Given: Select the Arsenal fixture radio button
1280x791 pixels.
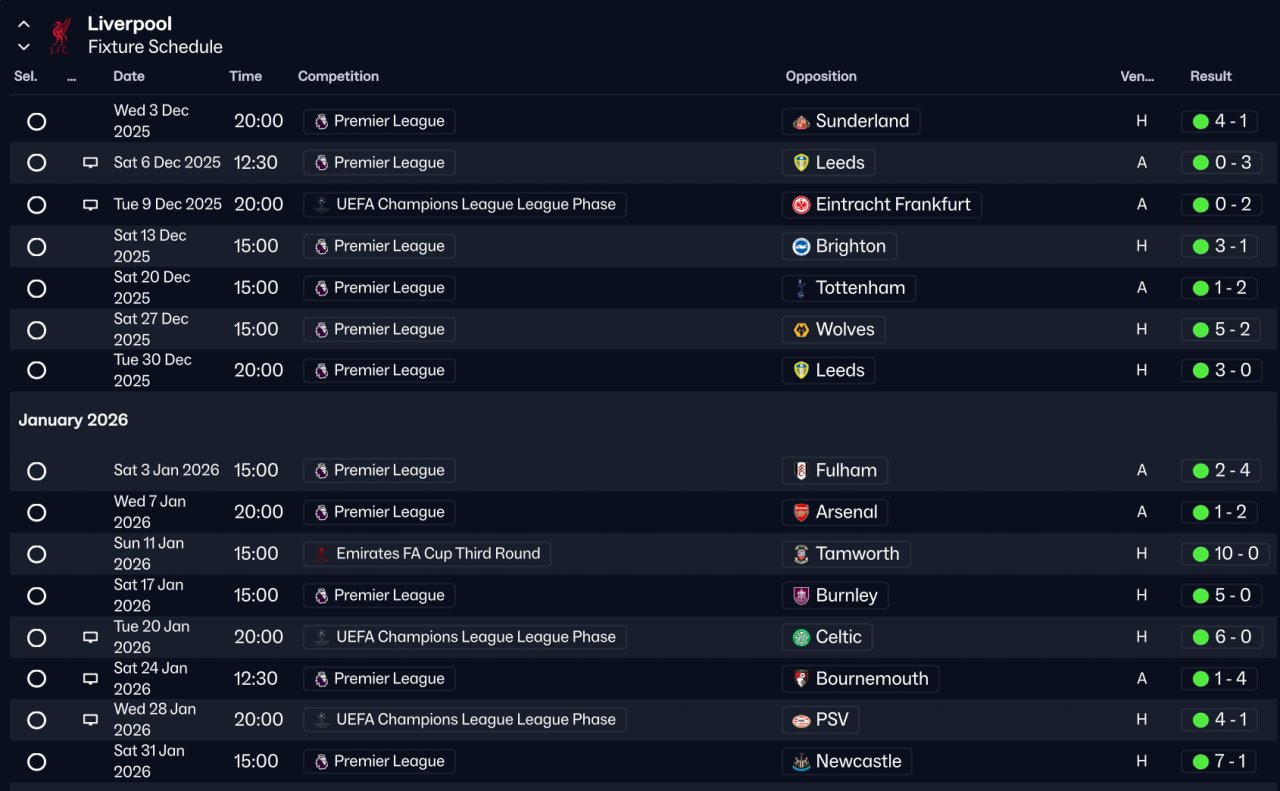Looking at the screenshot, I should pos(37,513).
